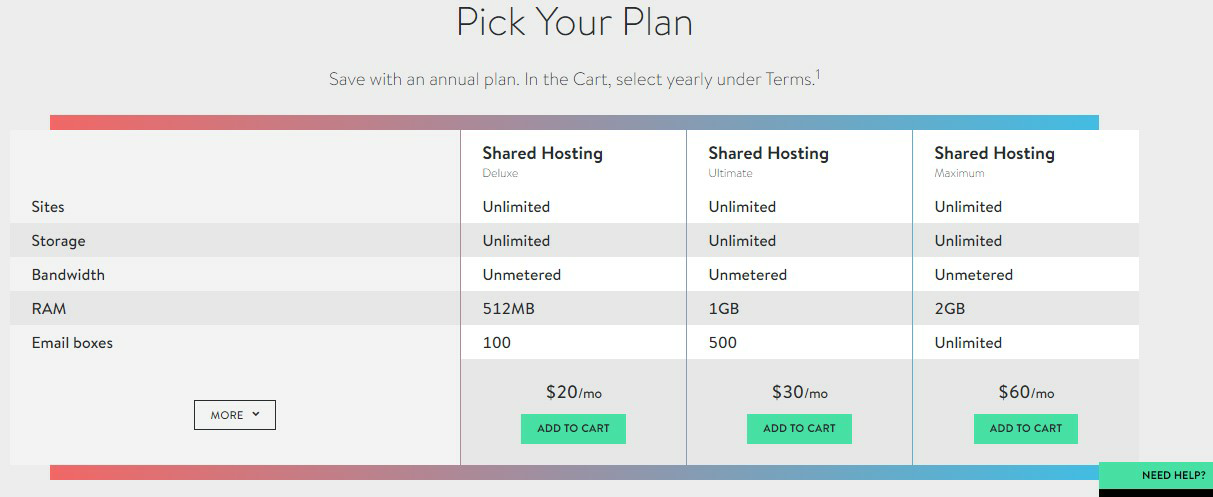Image resolution: width=1213 pixels, height=497 pixels.
Task: Click the Storage row label
Action: pos(58,241)
